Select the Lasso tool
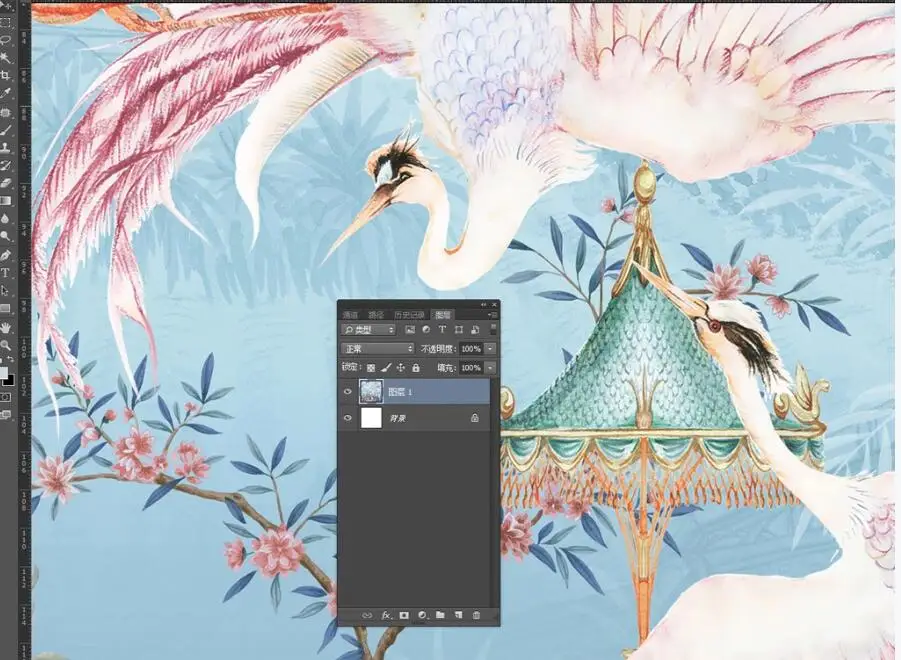 pyautogui.click(x=6, y=40)
